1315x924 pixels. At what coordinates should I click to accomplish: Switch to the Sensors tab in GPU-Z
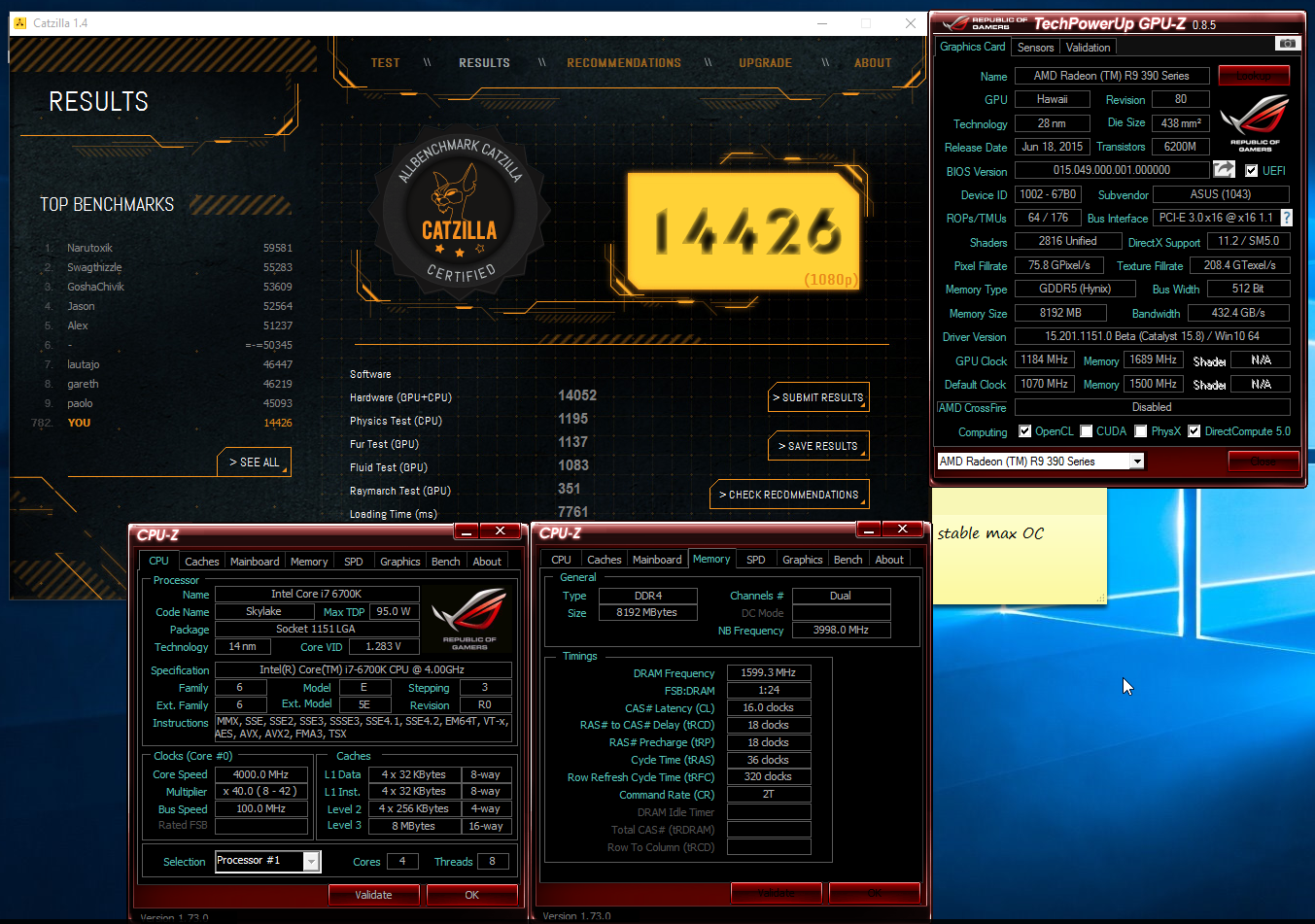point(1035,47)
